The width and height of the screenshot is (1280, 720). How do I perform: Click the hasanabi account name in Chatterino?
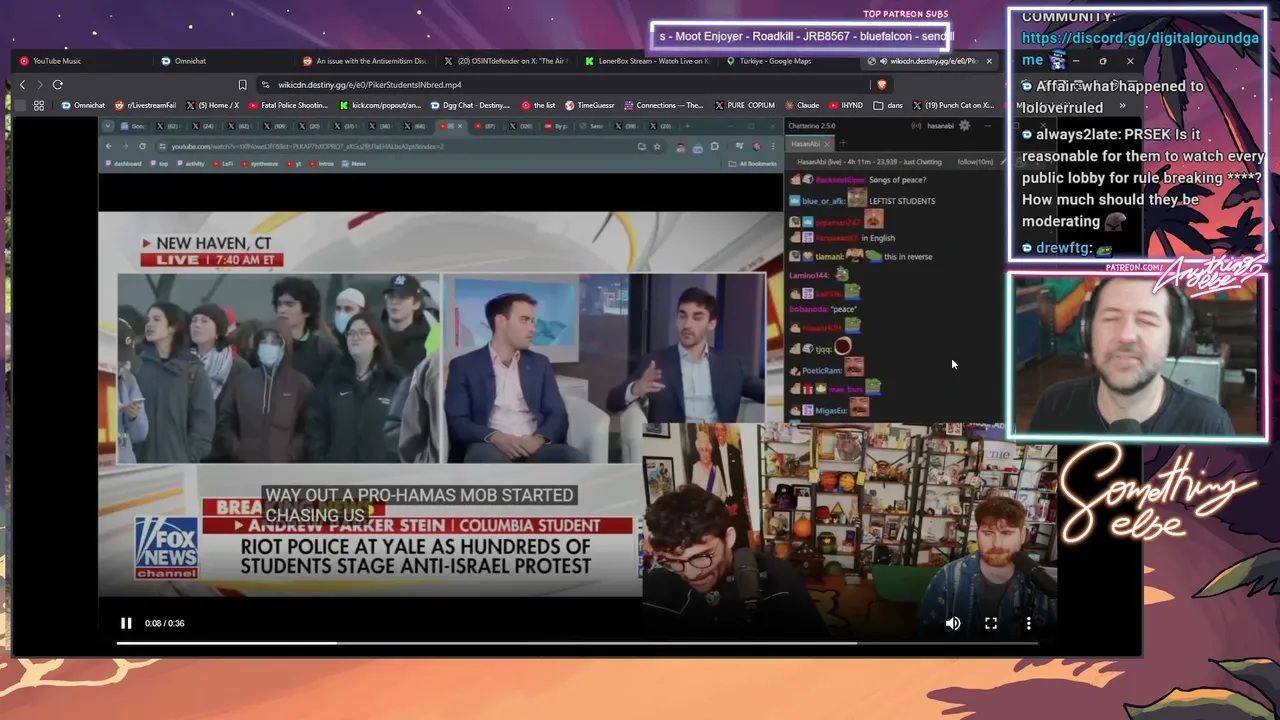tap(940, 126)
